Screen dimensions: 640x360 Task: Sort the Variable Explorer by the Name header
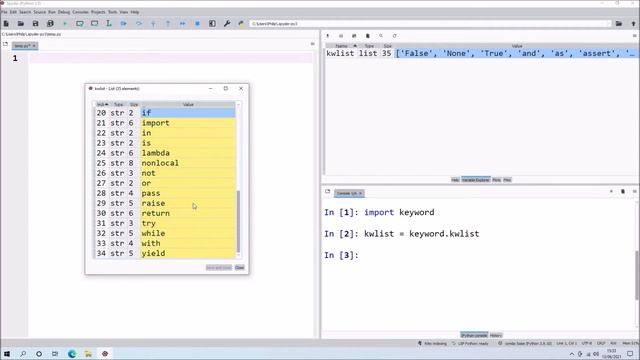pyautogui.click(x=342, y=46)
